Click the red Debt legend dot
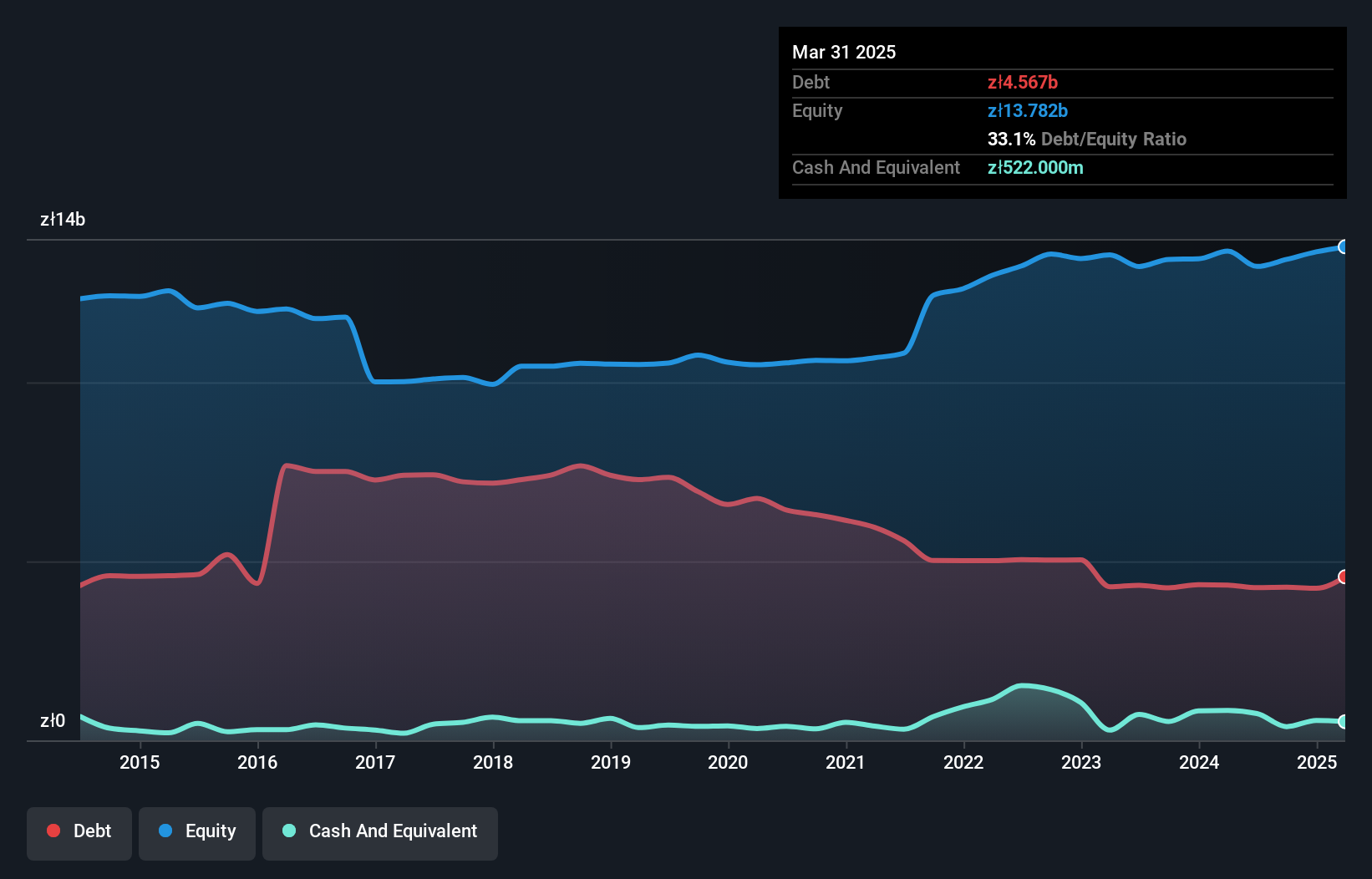 [x=53, y=831]
